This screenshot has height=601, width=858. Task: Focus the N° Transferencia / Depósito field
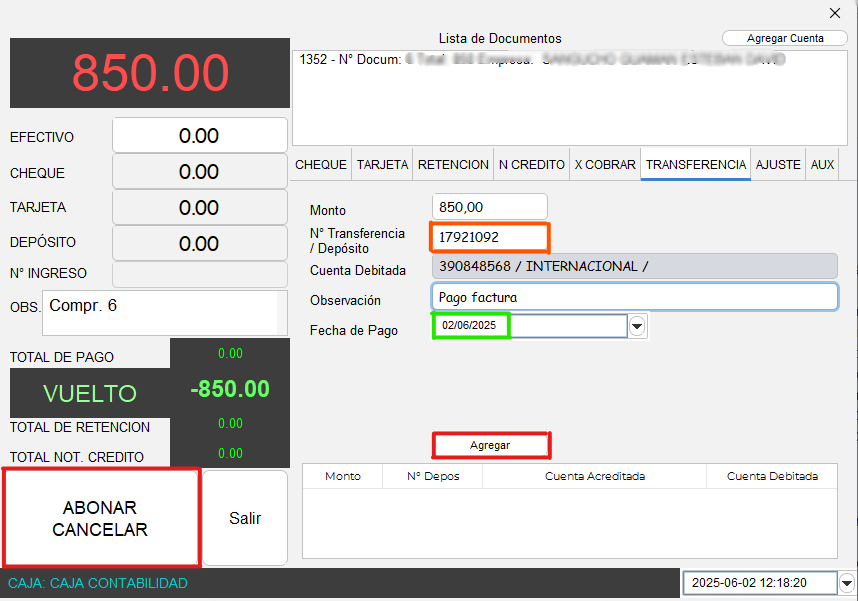490,238
